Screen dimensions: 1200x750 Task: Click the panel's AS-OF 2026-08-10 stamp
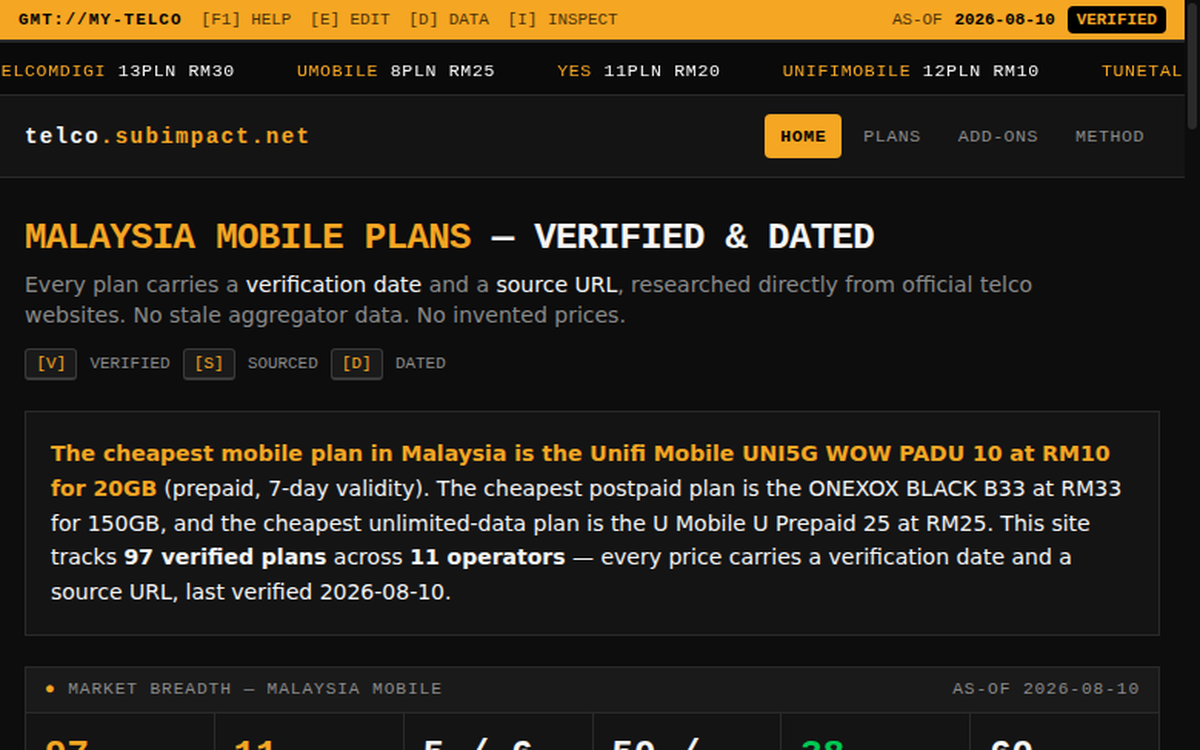(1046, 689)
